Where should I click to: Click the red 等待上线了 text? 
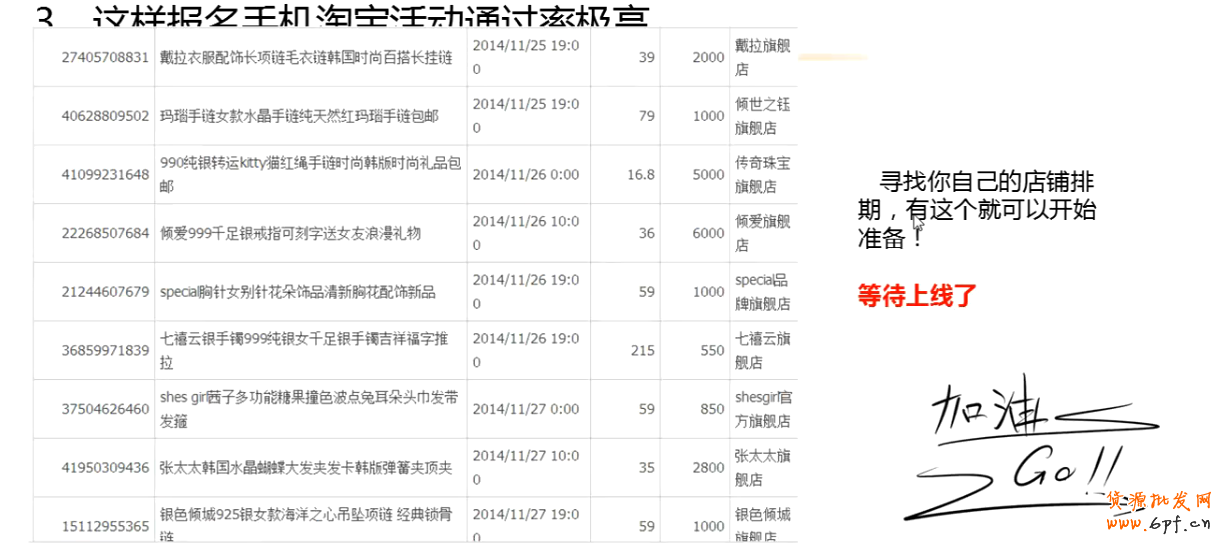pyautogui.click(x=917, y=296)
